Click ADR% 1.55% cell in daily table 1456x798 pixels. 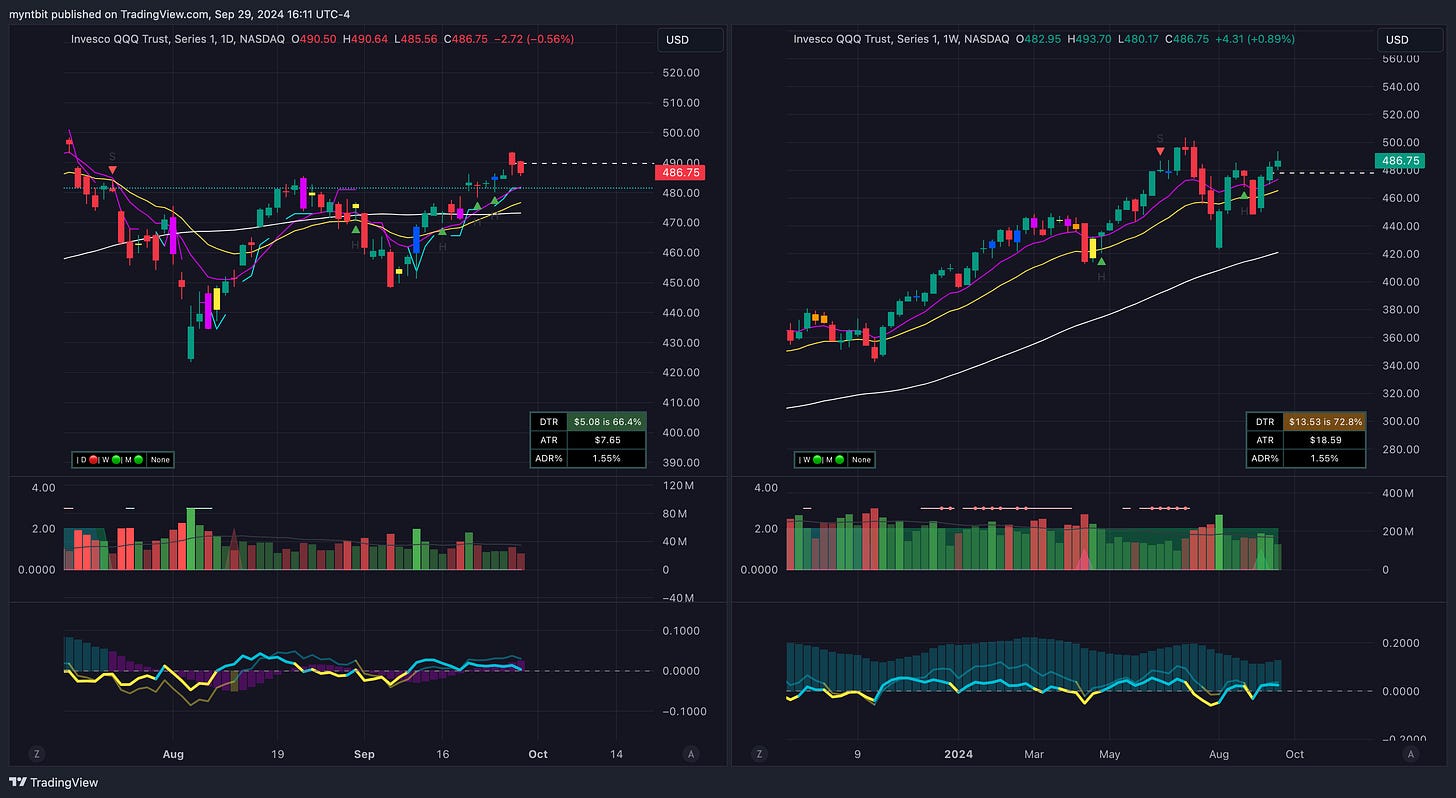pyautogui.click(x=607, y=458)
